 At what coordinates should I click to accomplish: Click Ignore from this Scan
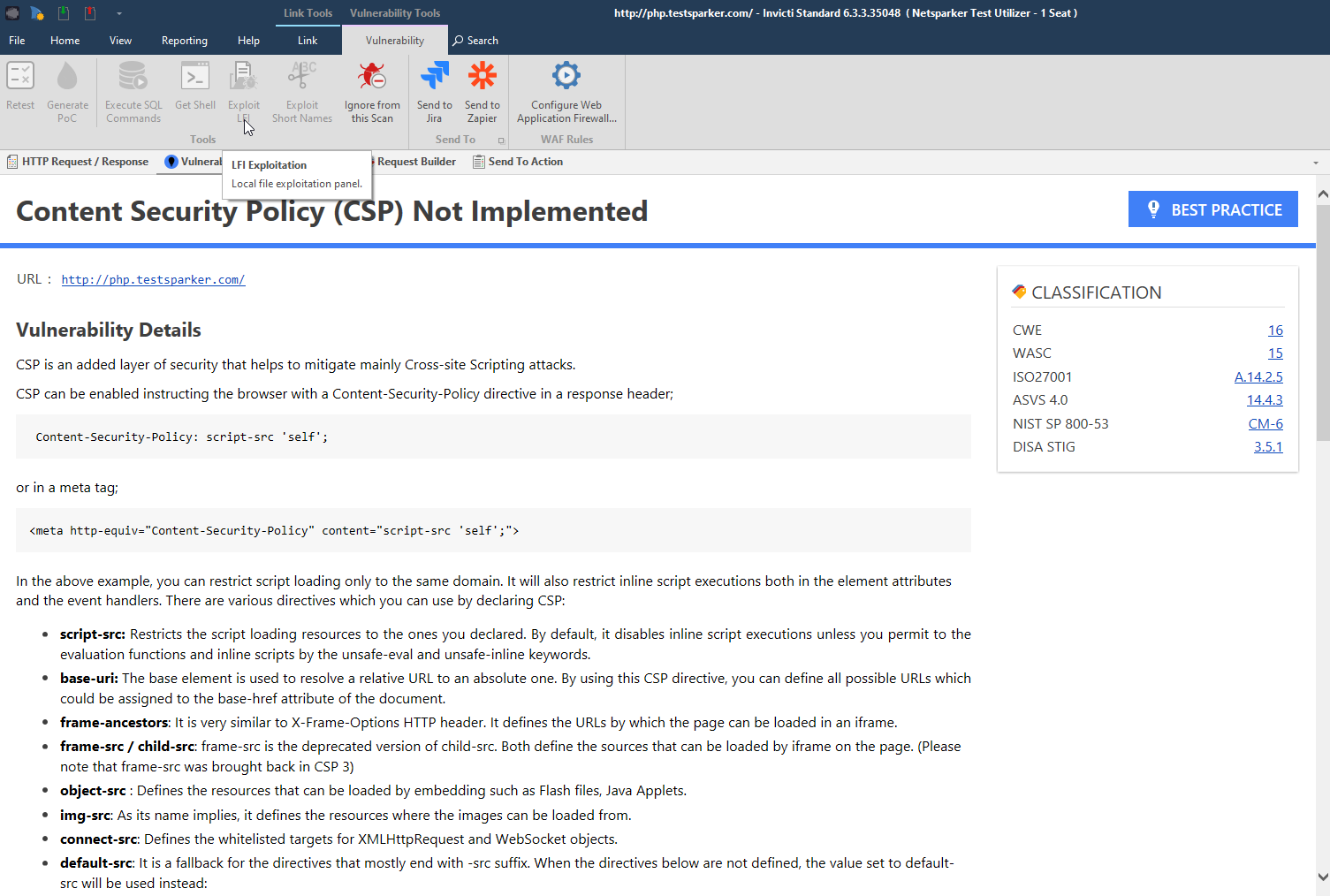tap(372, 92)
